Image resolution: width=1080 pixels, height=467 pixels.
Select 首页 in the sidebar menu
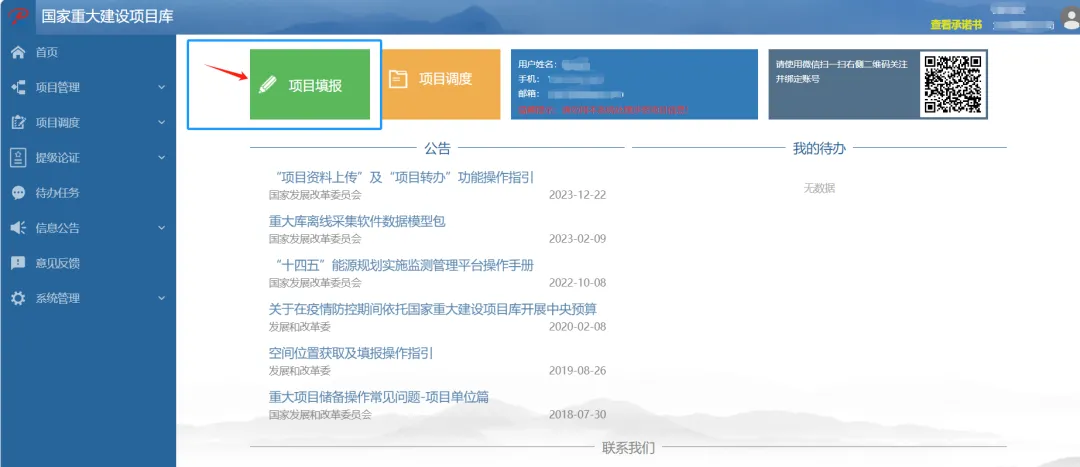pos(47,52)
